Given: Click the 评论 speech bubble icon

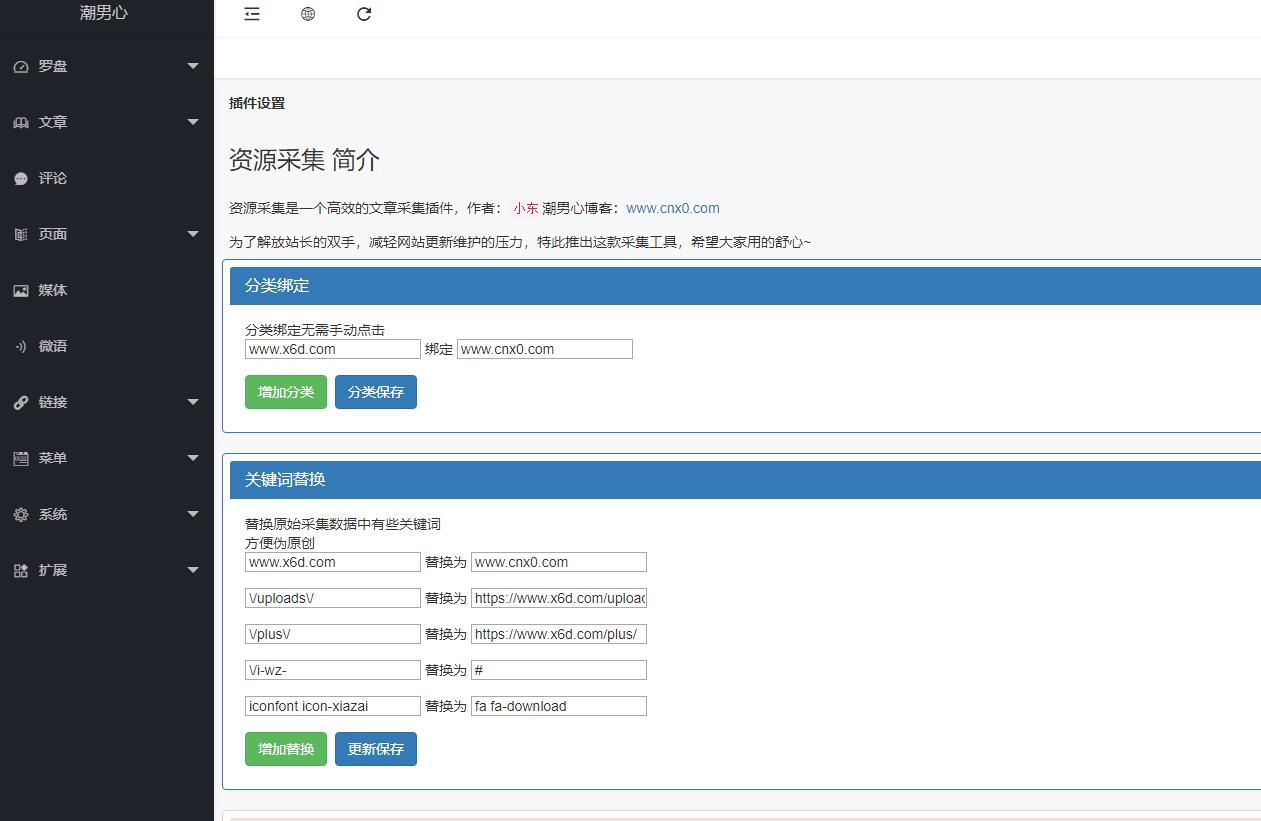Looking at the screenshot, I should tap(22, 178).
